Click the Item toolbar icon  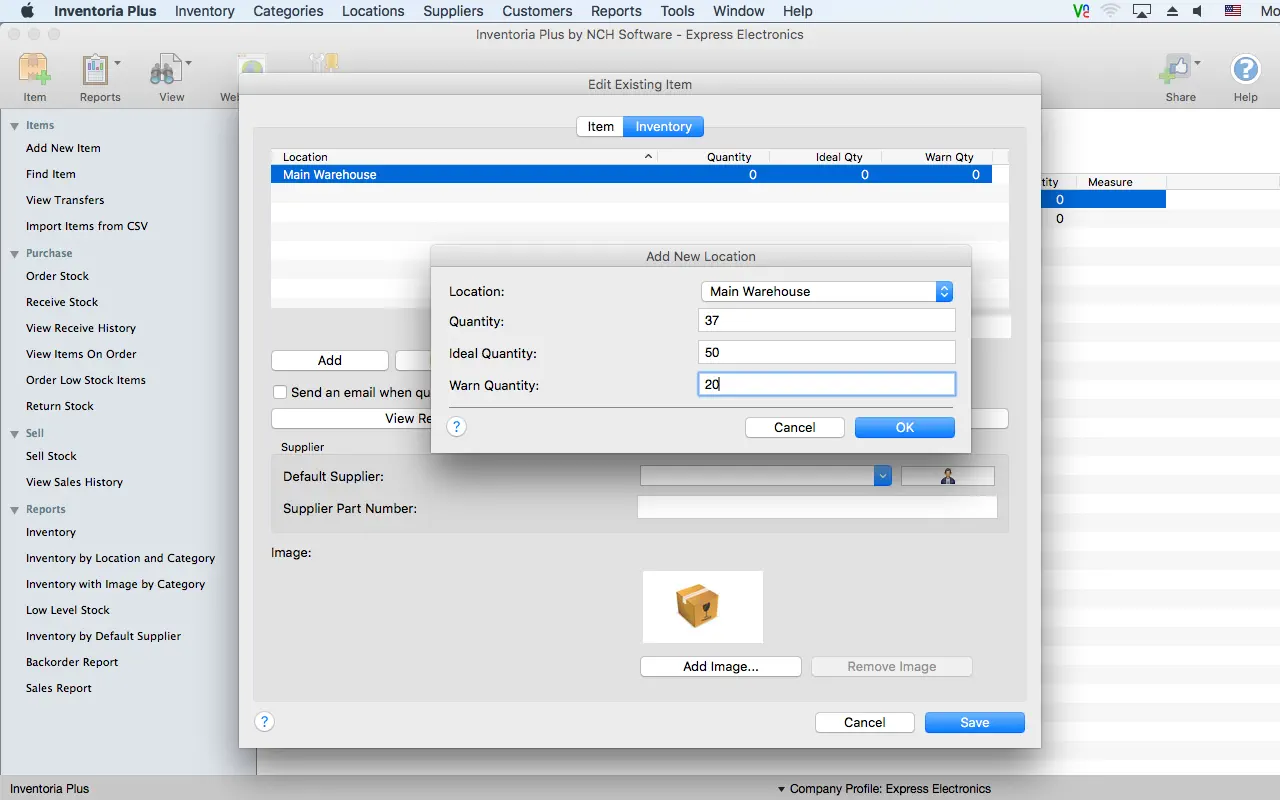pyautogui.click(x=35, y=71)
